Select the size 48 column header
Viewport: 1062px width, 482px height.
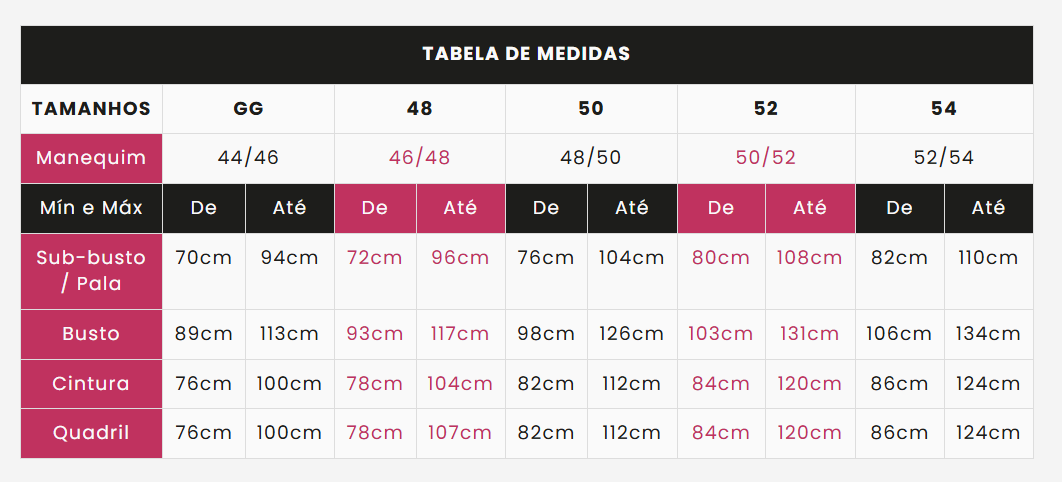tap(420, 109)
